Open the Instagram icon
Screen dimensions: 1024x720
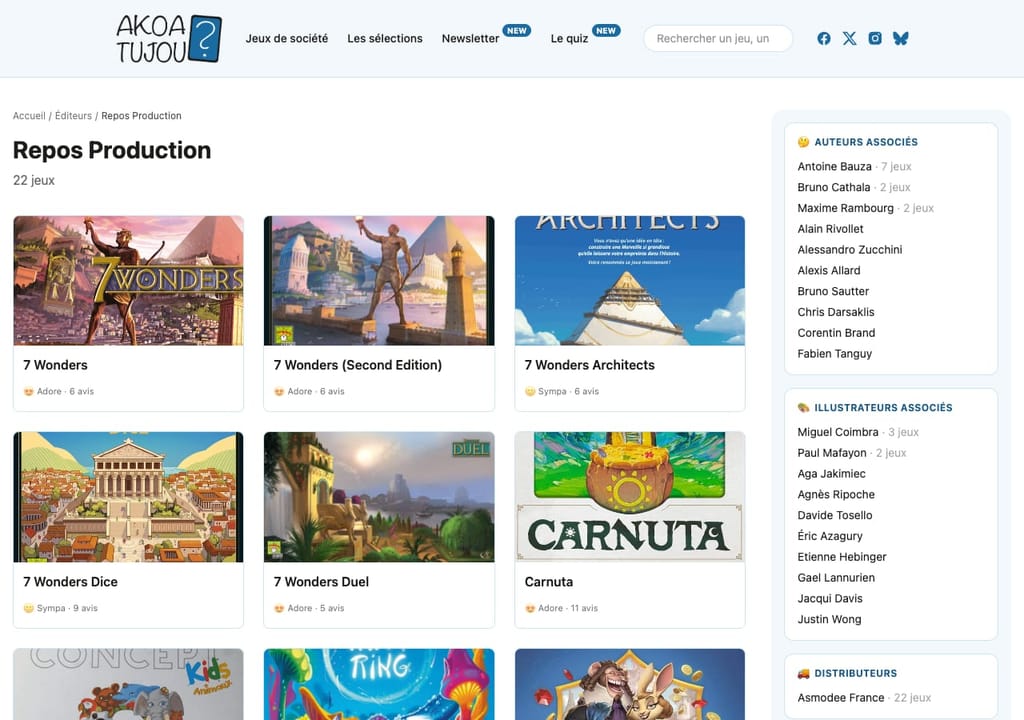point(875,39)
